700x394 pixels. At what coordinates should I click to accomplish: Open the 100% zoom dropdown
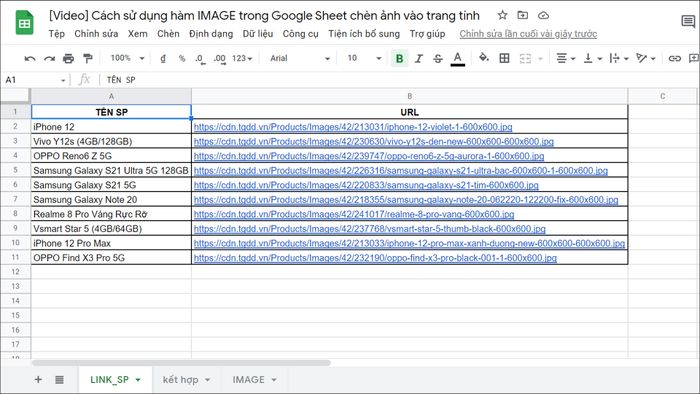127,58
